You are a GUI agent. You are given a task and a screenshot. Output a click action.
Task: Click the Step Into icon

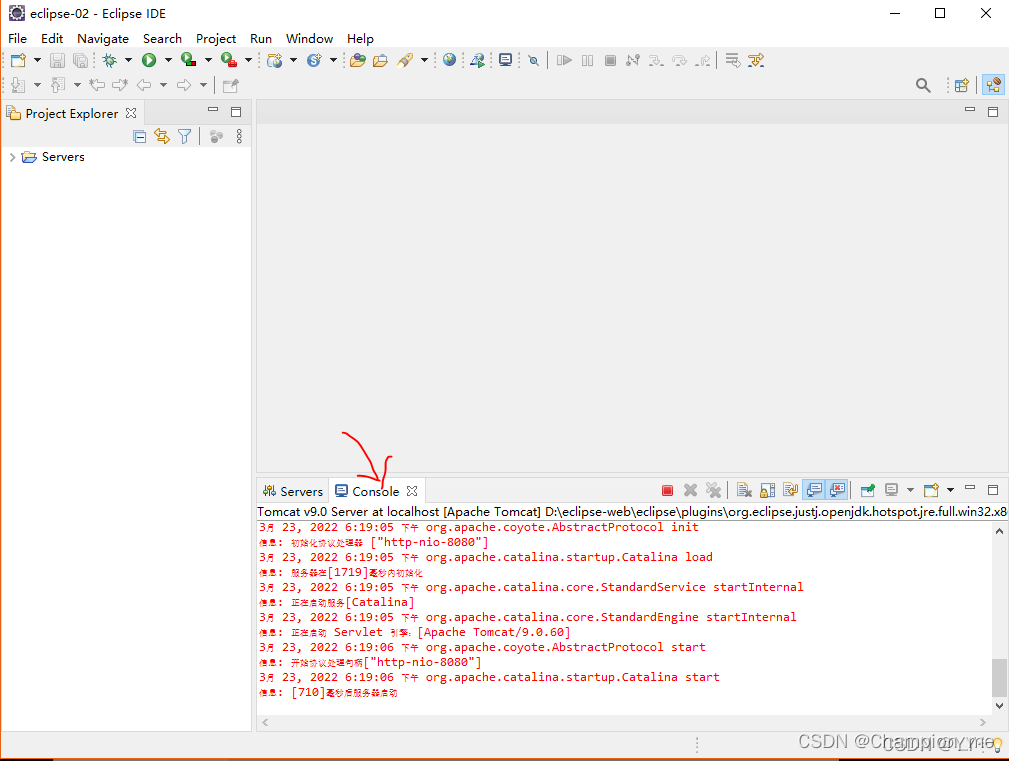656,60
